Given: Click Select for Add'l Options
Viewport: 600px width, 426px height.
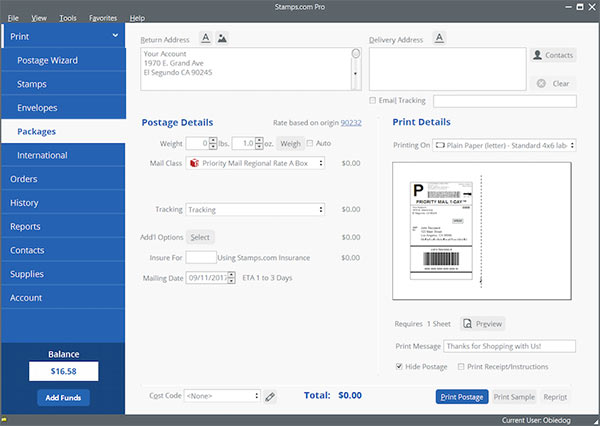Looking at the screenshot, I should coord(200,237).
